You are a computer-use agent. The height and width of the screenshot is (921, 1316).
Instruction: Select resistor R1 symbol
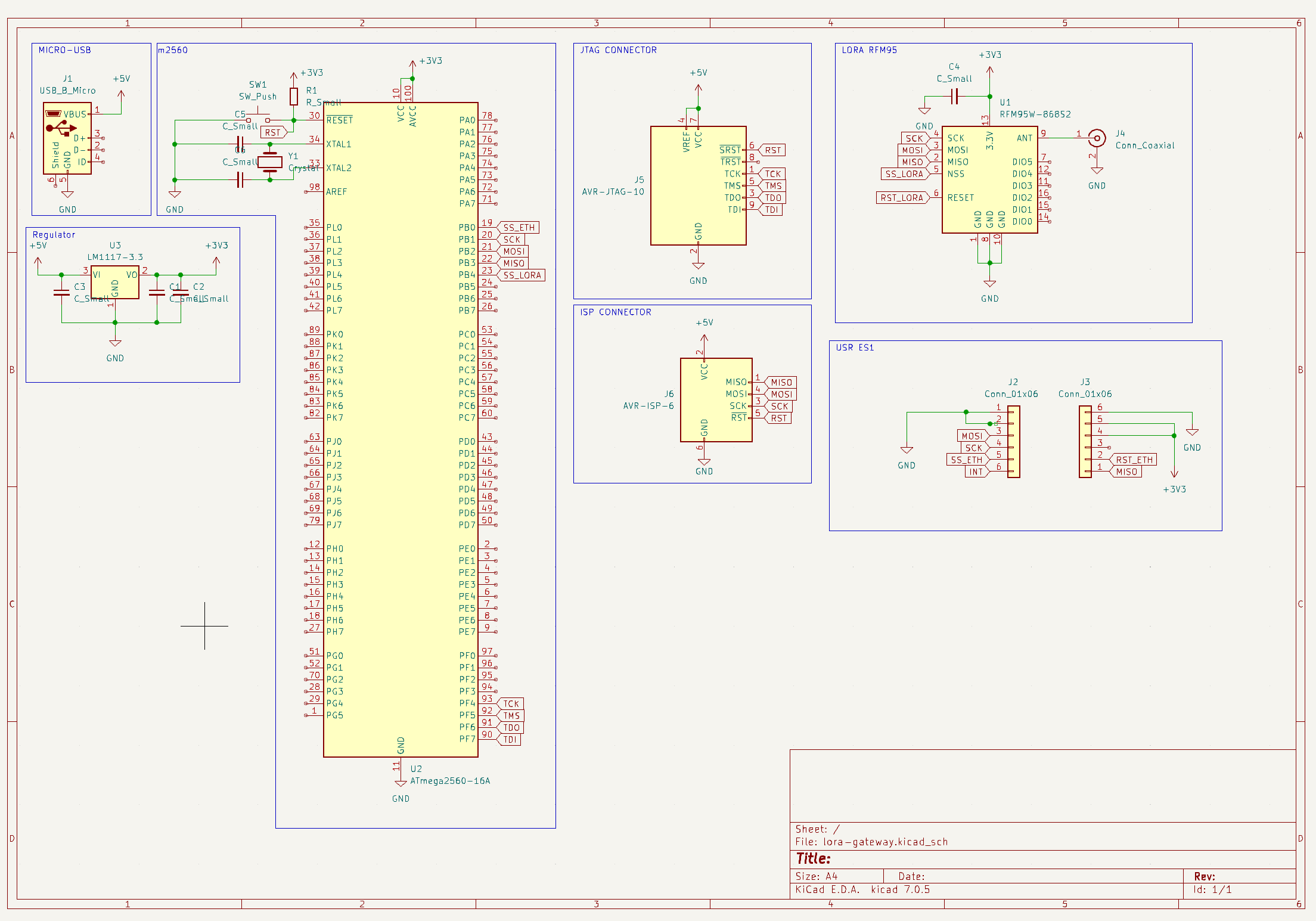[294, 96]
